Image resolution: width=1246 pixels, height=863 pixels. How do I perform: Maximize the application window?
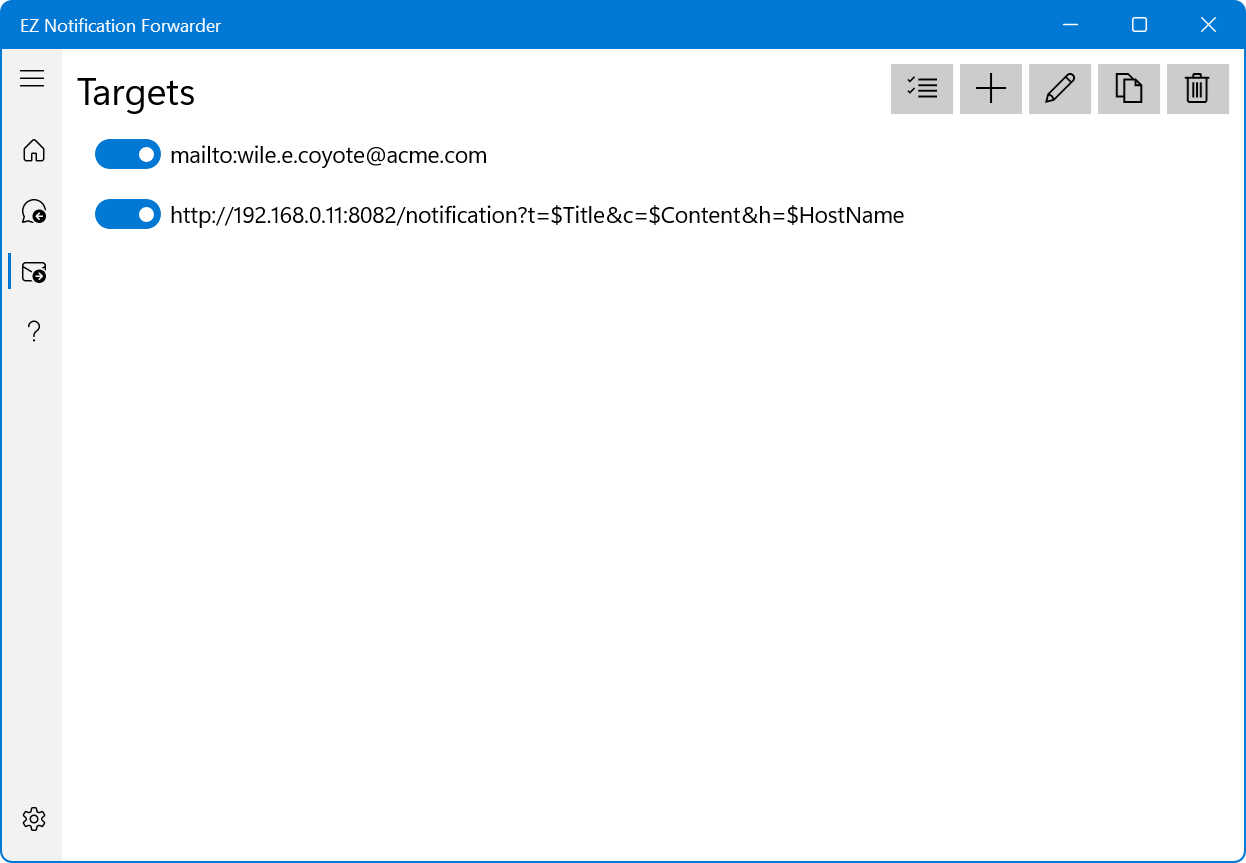(x=1139, y=25)
